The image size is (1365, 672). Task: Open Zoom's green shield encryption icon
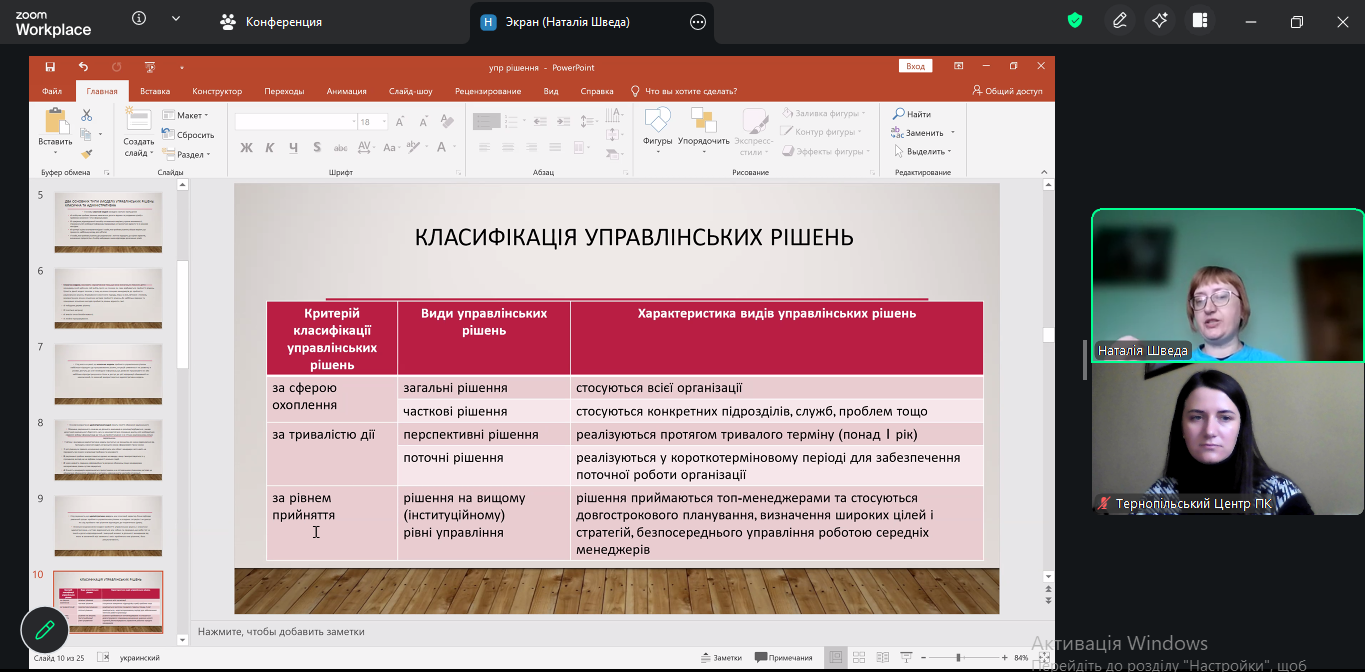[x=1075, y=21]
